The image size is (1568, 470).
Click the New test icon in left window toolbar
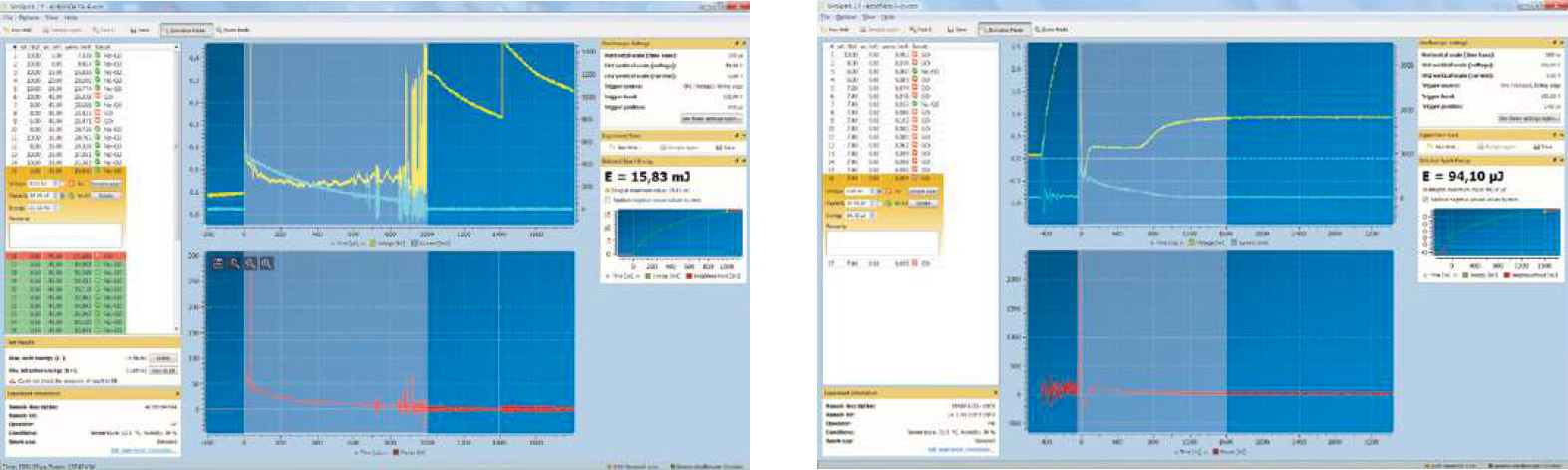20,30
